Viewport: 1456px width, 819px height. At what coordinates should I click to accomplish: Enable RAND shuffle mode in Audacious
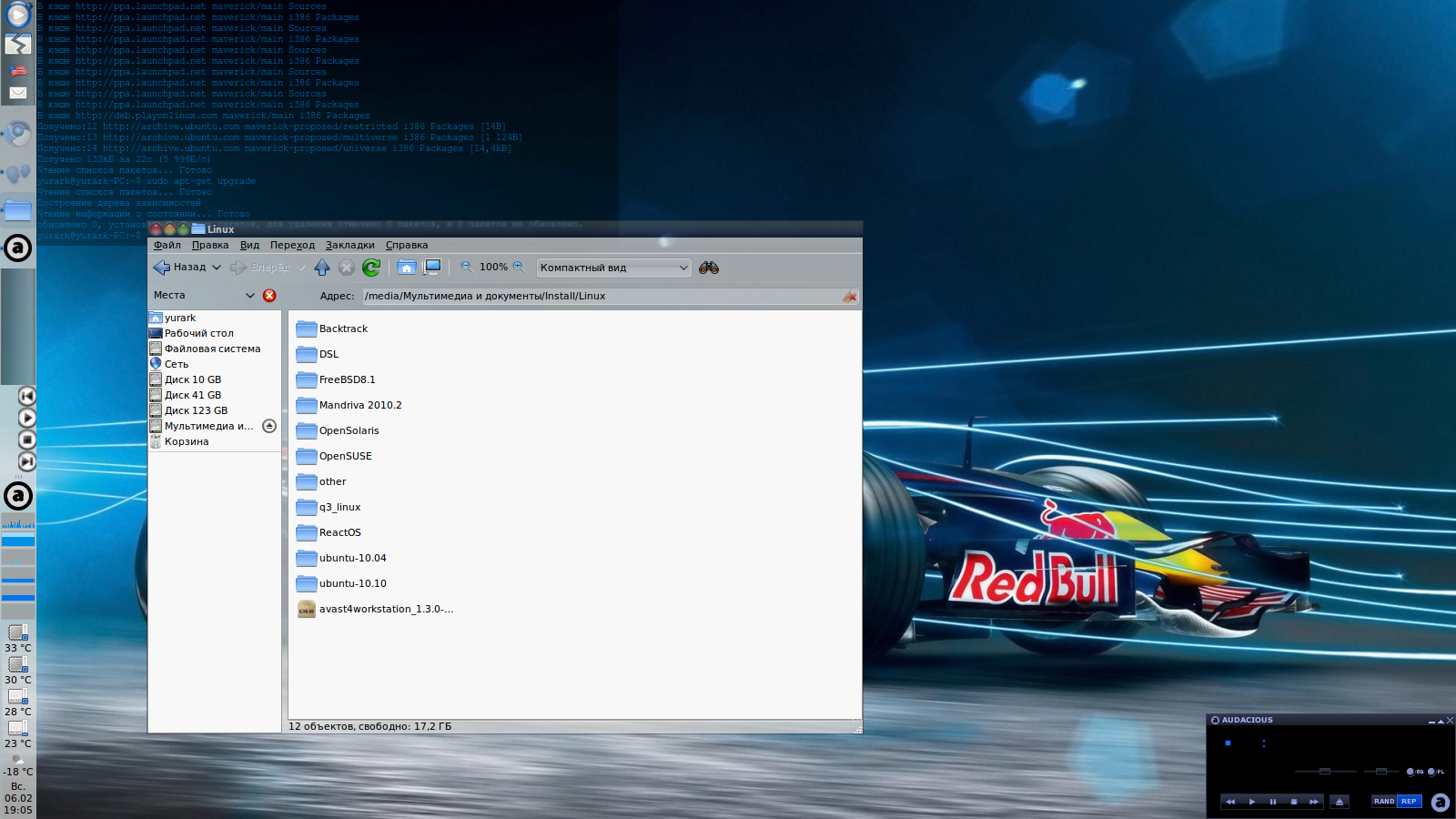[1382, 801]
